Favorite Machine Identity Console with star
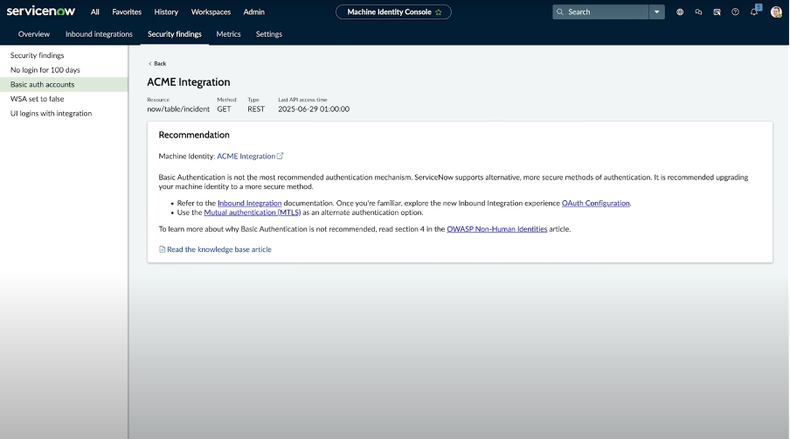The width and height of the screenshot is (790, 439). pyautogui.click(x=439, y=12)
